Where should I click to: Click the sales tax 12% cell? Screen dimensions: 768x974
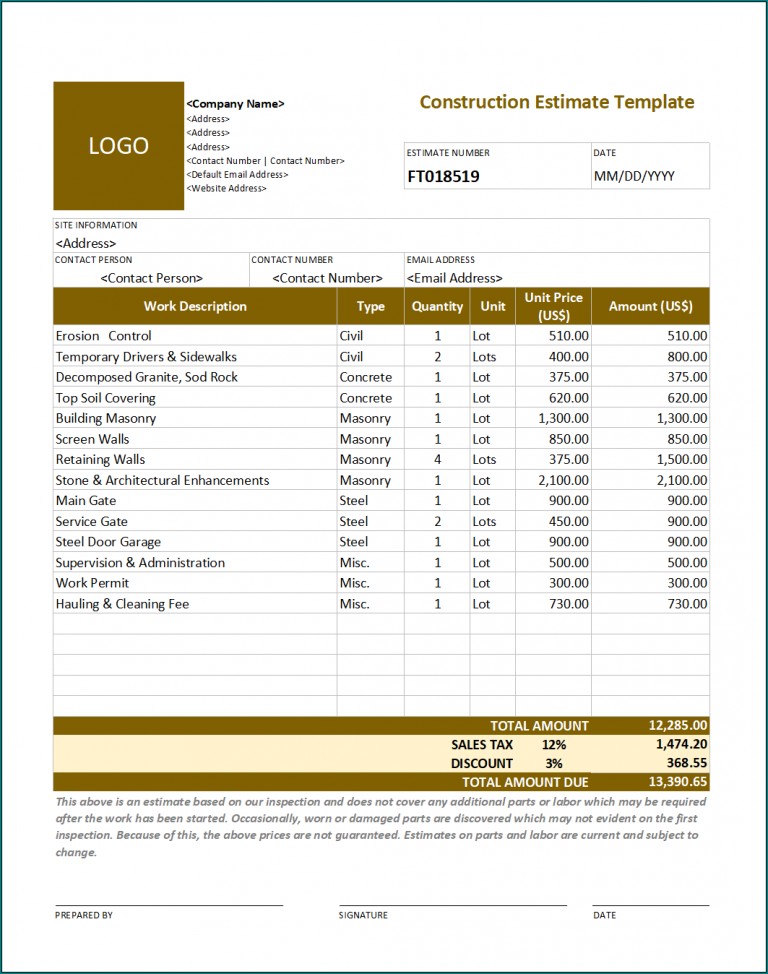[553, 745]
